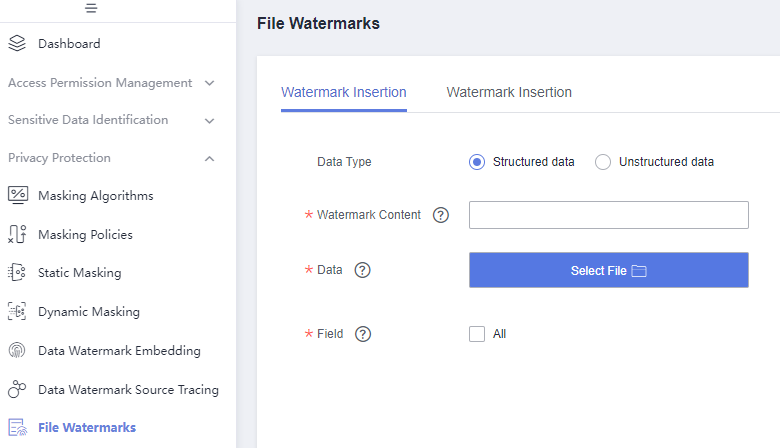Select the Unstructured data radio button

[x=603, y=162]
